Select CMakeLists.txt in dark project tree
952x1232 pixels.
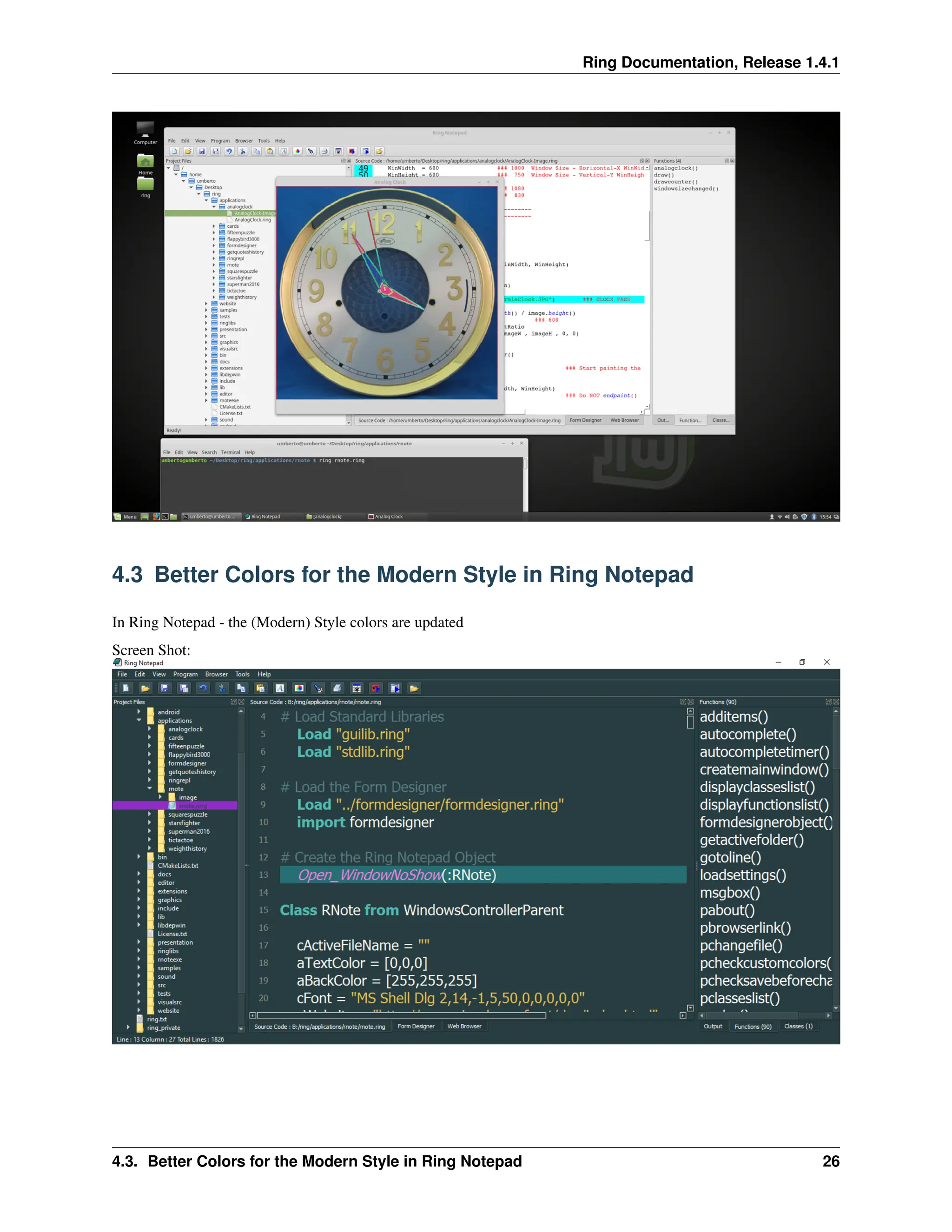178,865
